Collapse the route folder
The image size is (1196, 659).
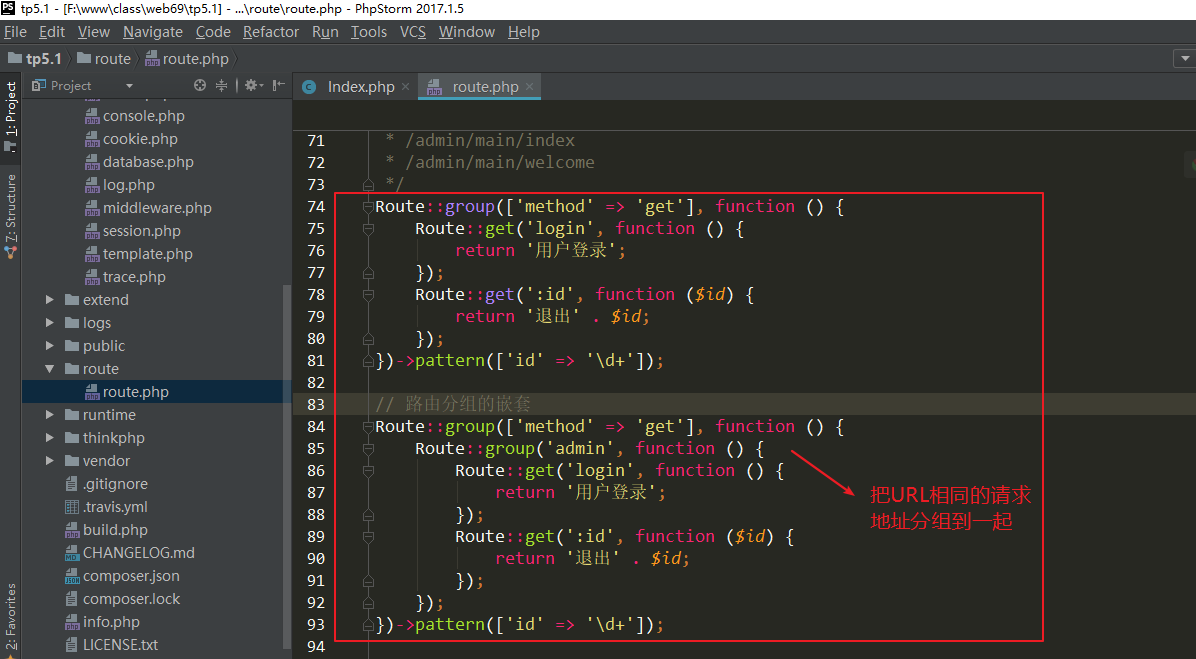pos(50,368)
